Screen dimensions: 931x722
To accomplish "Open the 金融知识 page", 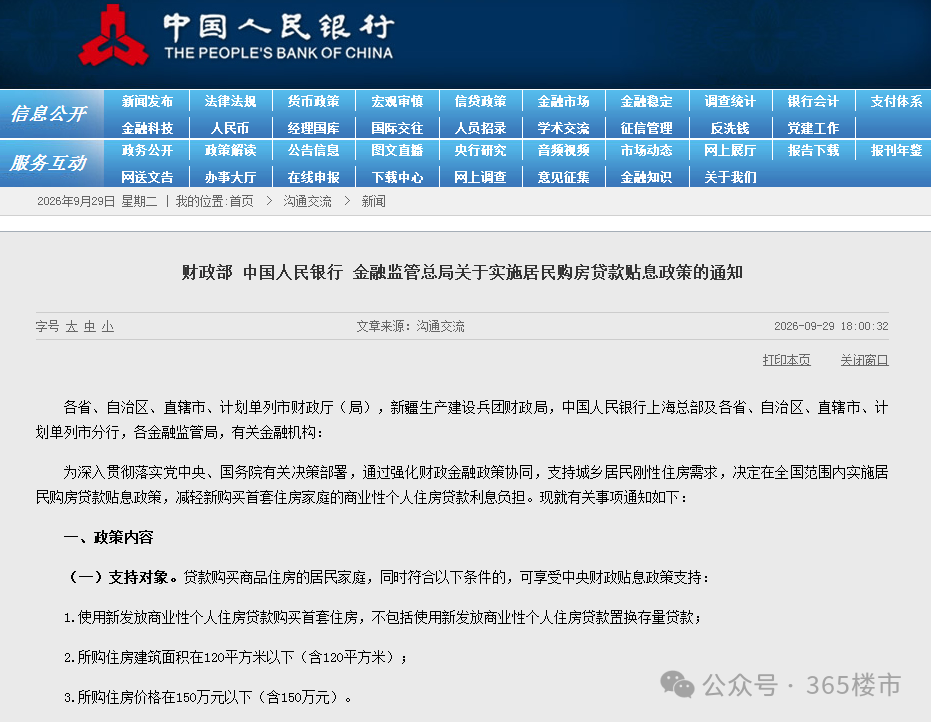I will pyautogui.click(x=647, y=177).
